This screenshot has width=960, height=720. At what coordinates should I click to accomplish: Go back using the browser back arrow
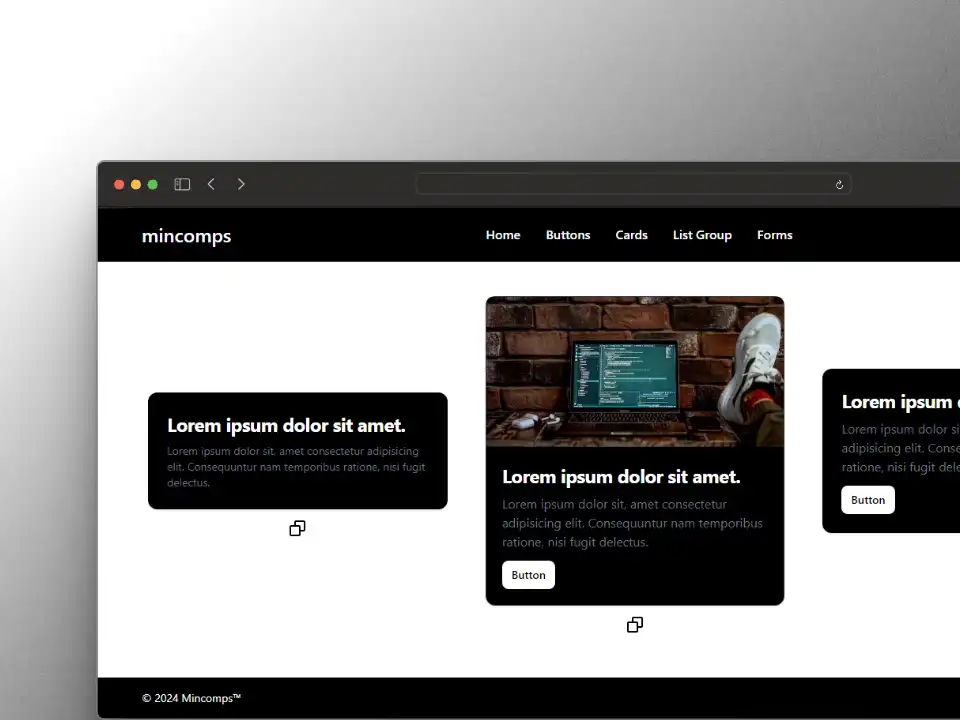click(211, 184)
